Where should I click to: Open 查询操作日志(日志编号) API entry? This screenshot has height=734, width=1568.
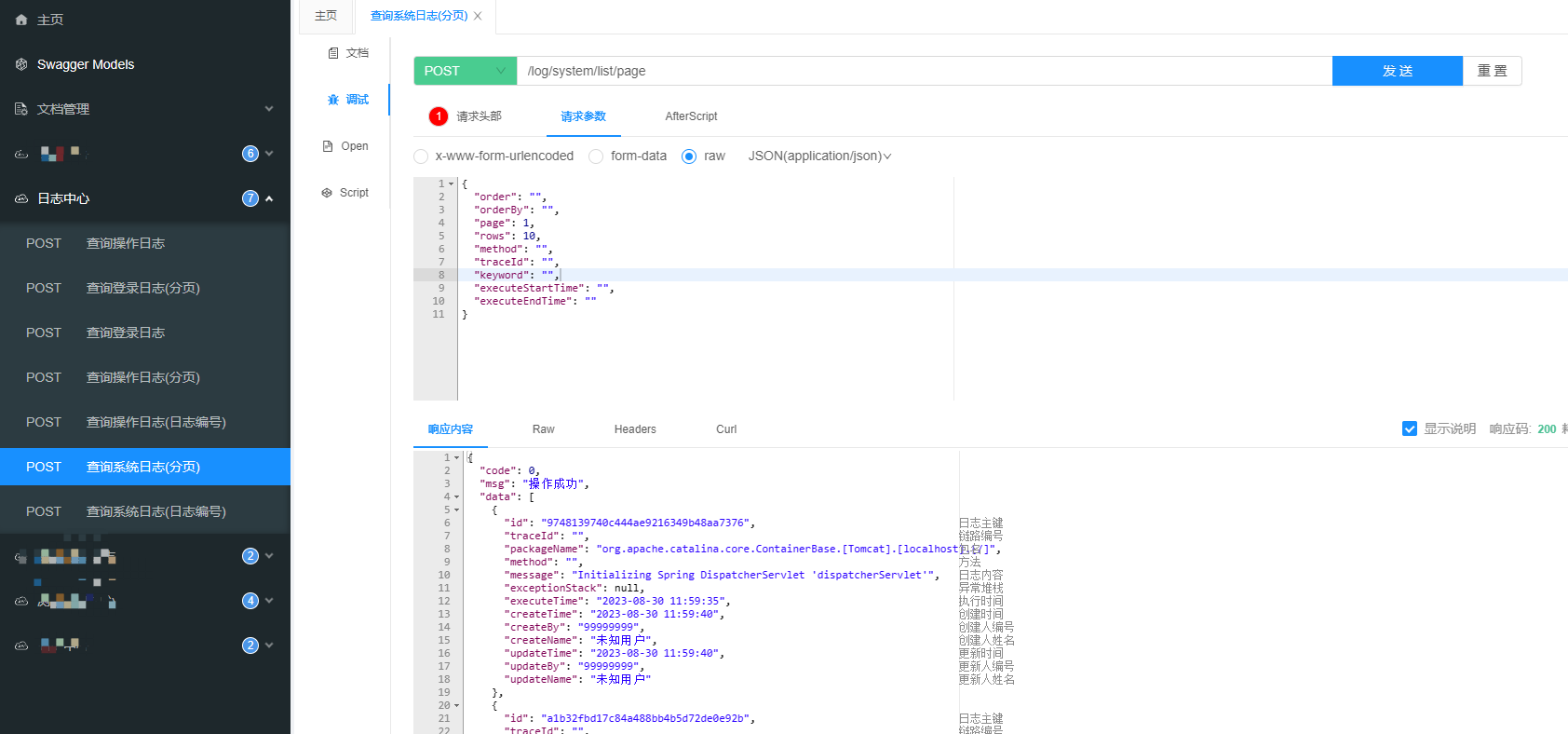[x=145, y=422]
